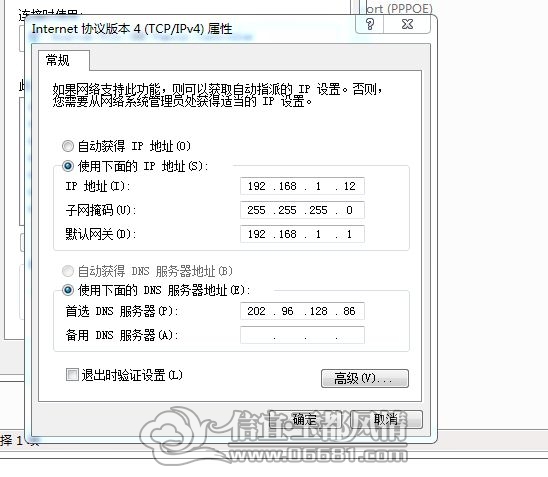Click the 192 octet in IP 地址 field
This screenshot has width=548, height=477.
click(x=257, y=186)
